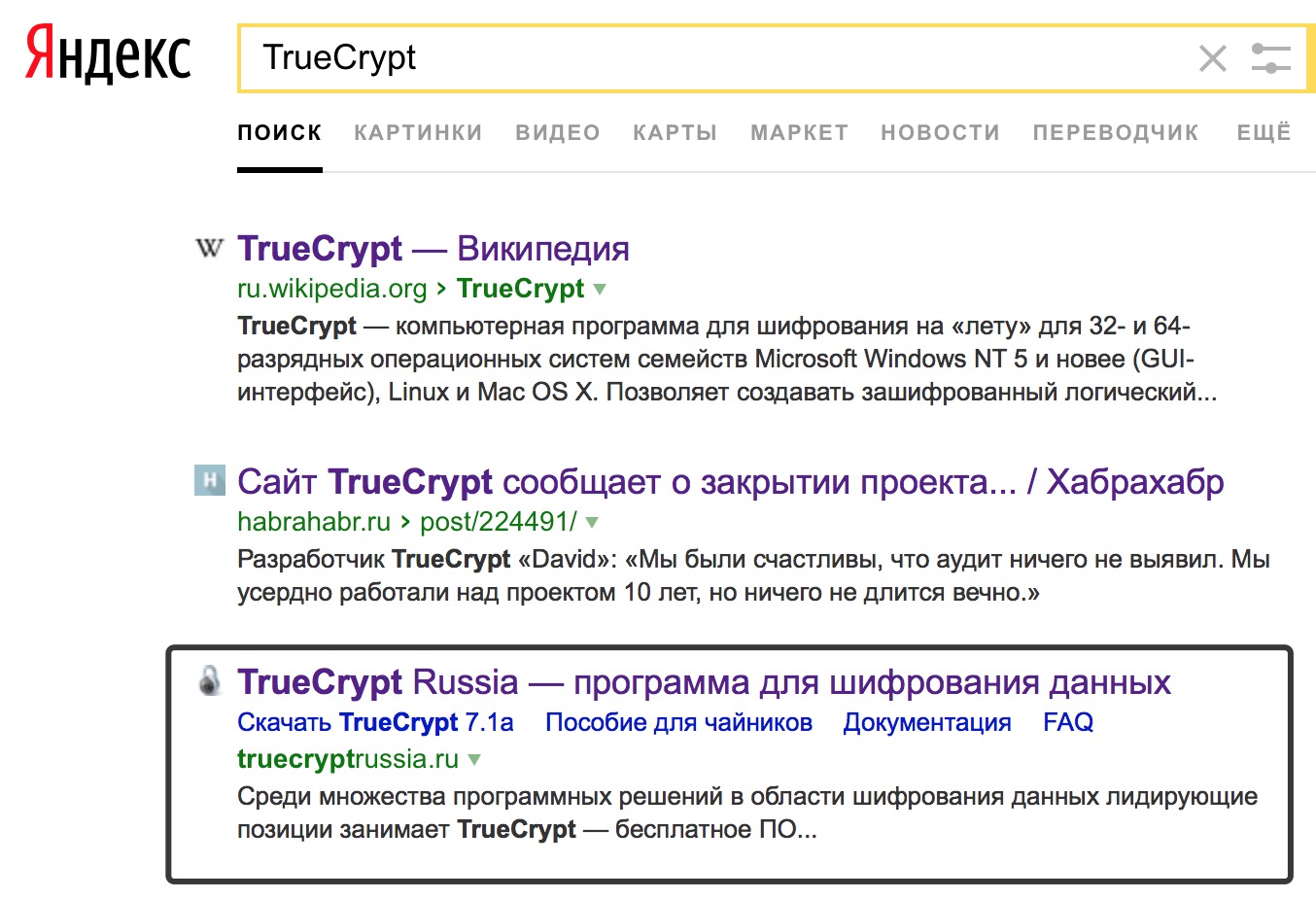Switch to the Картинки tab

(418, 133)
